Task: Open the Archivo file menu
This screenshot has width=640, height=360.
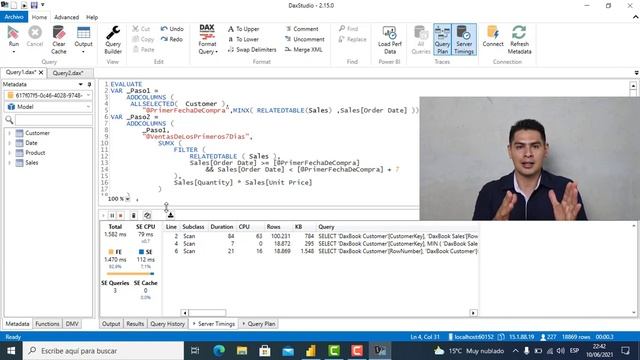Action: click(14, 17)
